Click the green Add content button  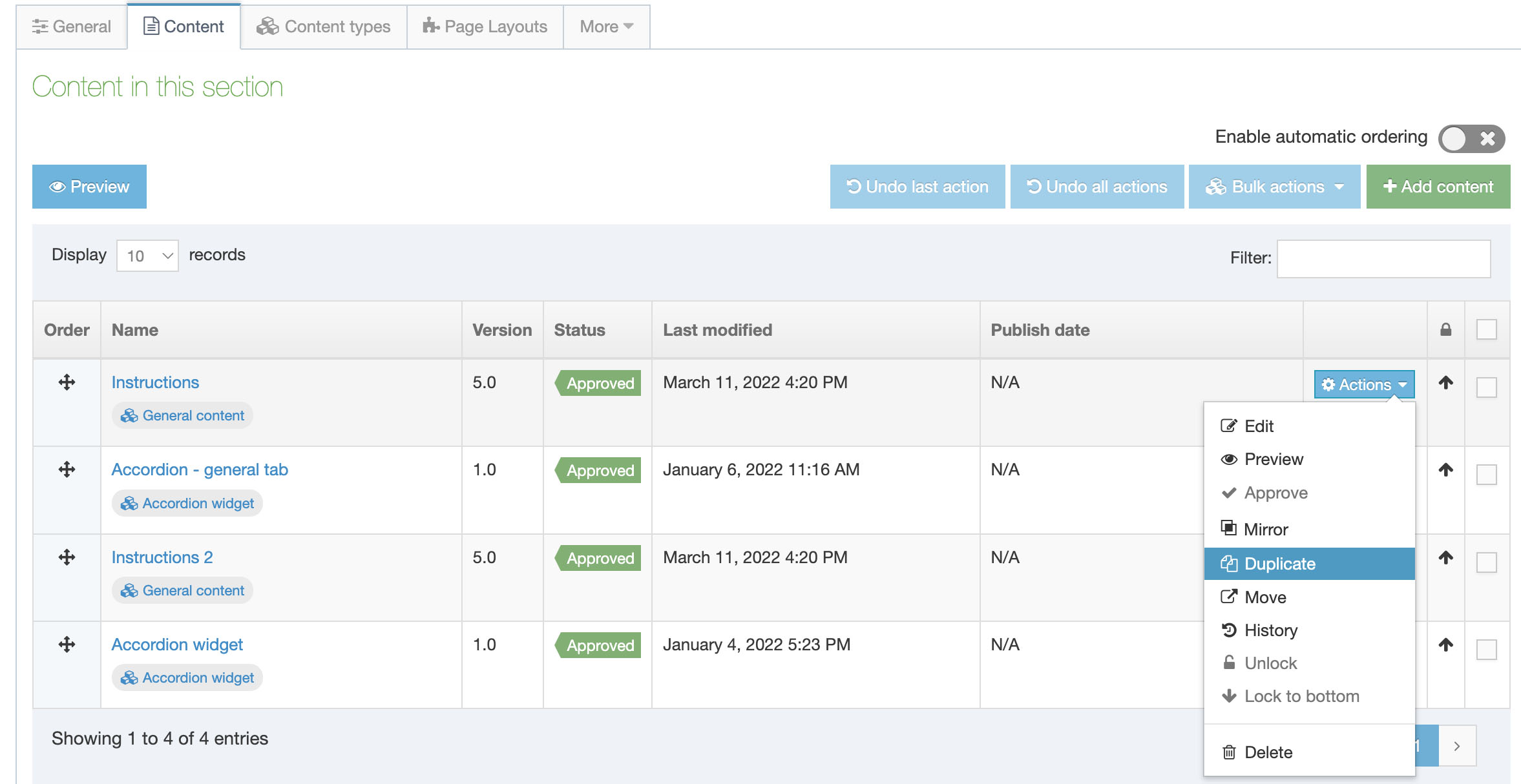point(1438,187)
